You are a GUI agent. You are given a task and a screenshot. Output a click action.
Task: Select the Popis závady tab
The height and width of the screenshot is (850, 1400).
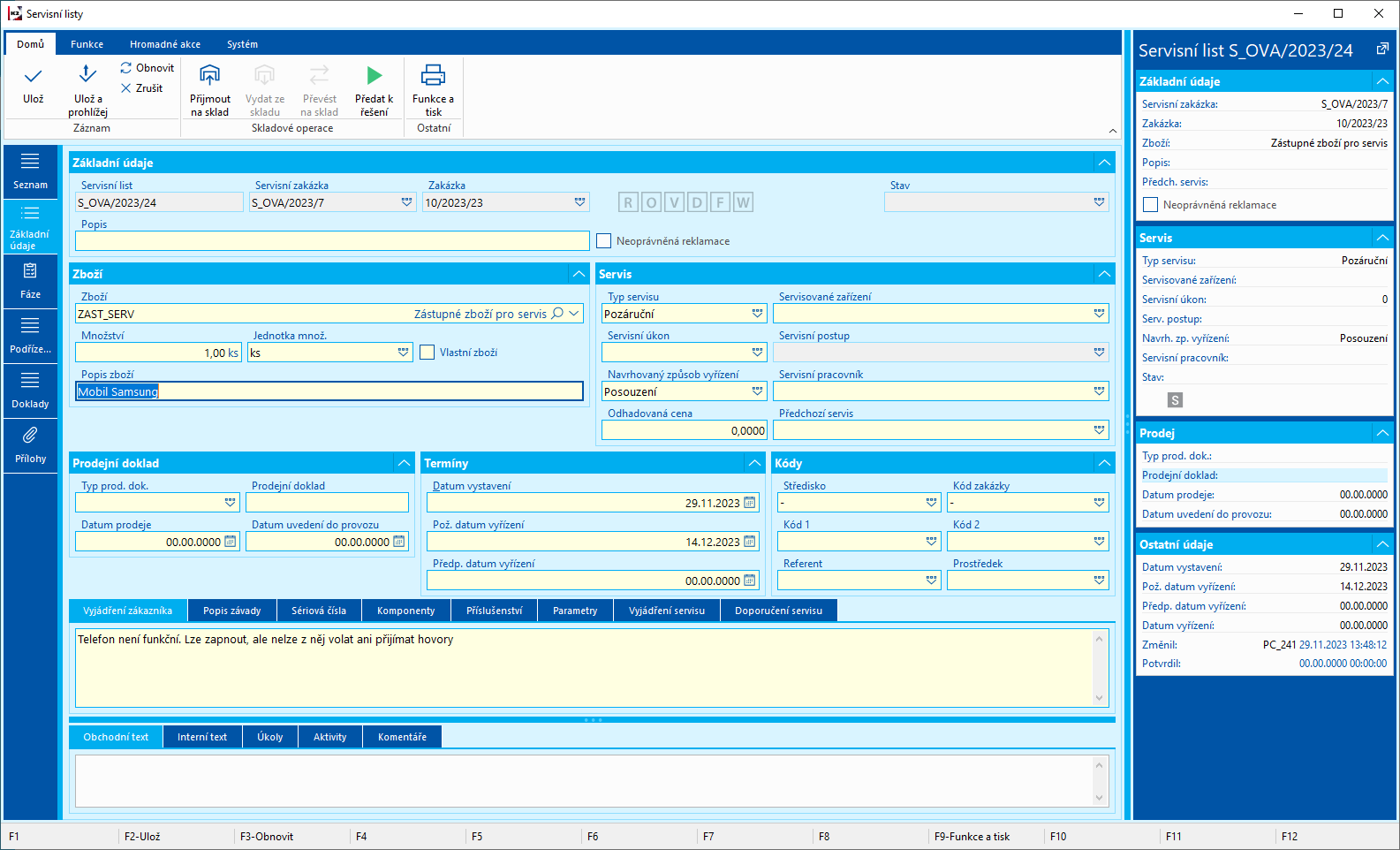point(231,611)
